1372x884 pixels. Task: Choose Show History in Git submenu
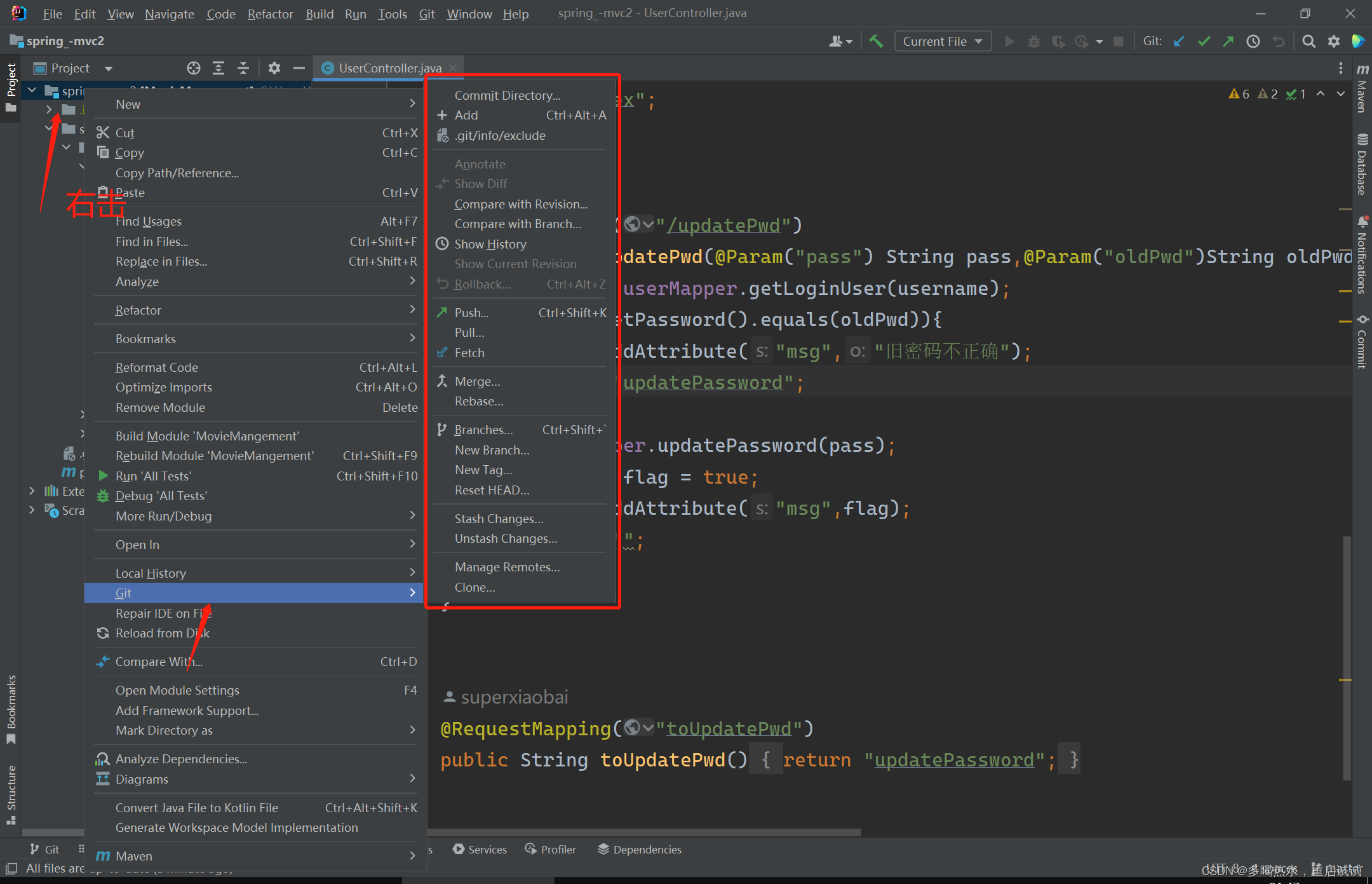(x=520, y=244)
